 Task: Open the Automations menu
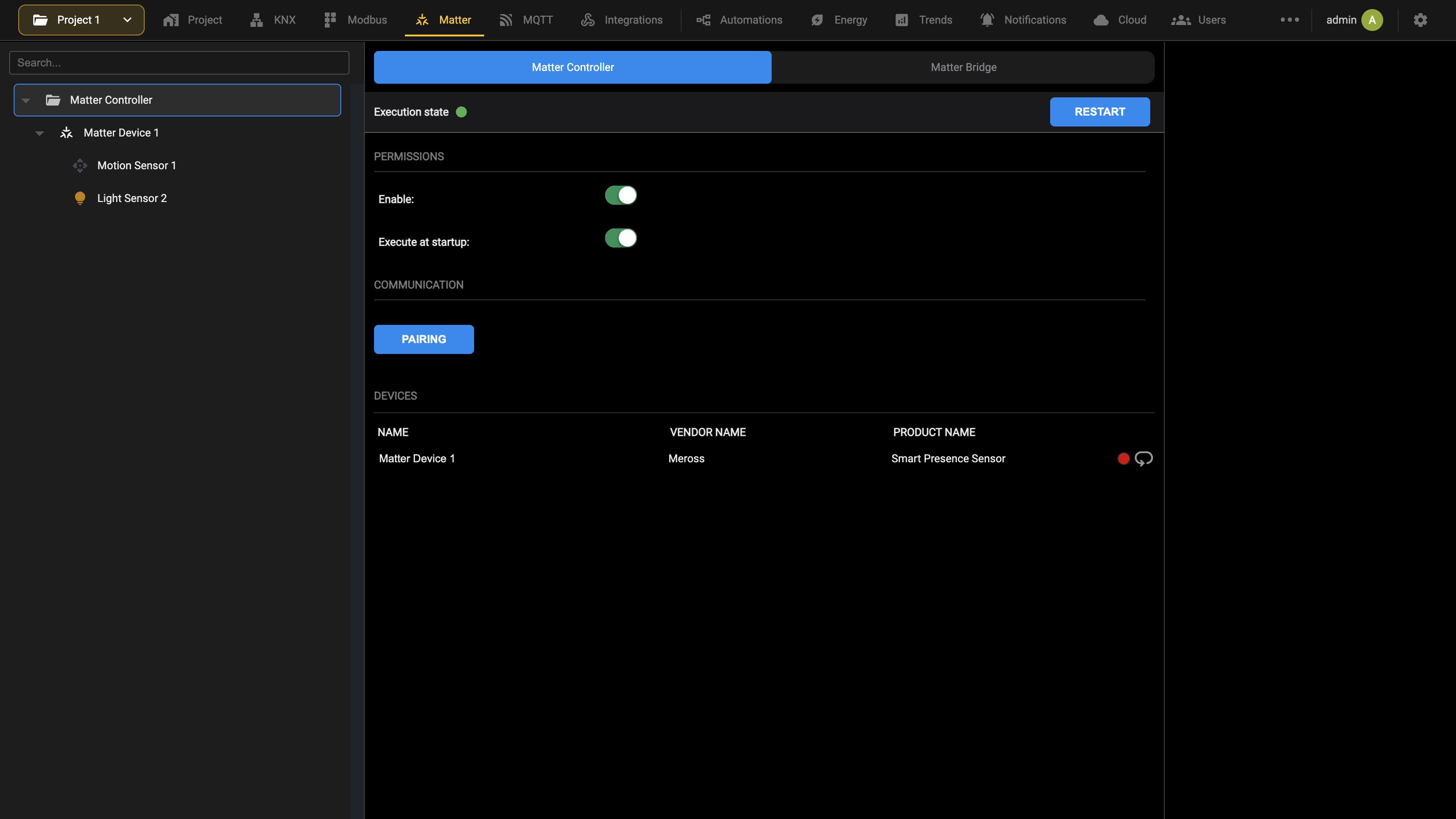pyautogui.click(x=739, y=20)
